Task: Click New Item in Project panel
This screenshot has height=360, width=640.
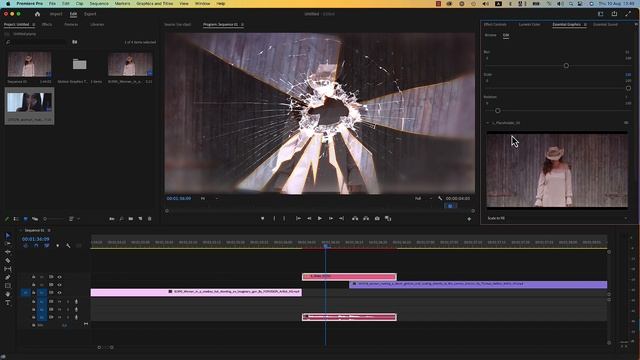Action: point(140,219)
